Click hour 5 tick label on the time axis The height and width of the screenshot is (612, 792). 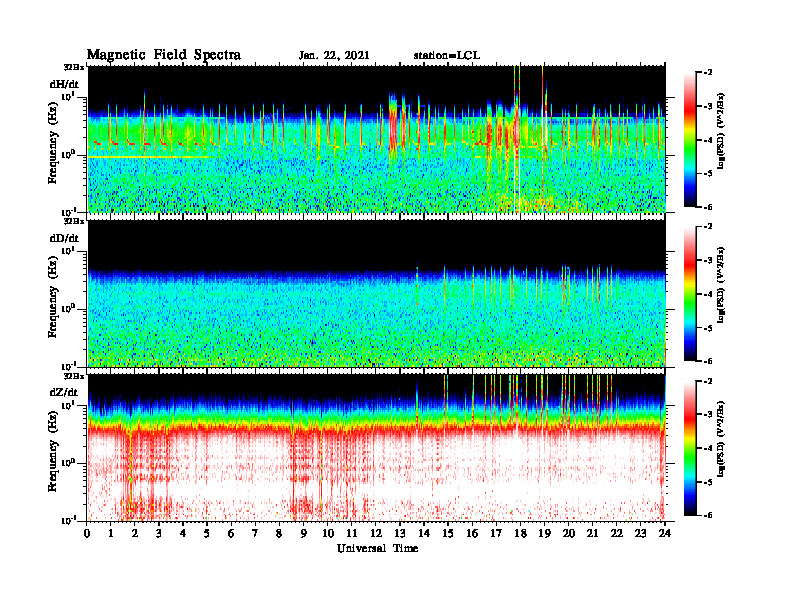tap(207, 533)
